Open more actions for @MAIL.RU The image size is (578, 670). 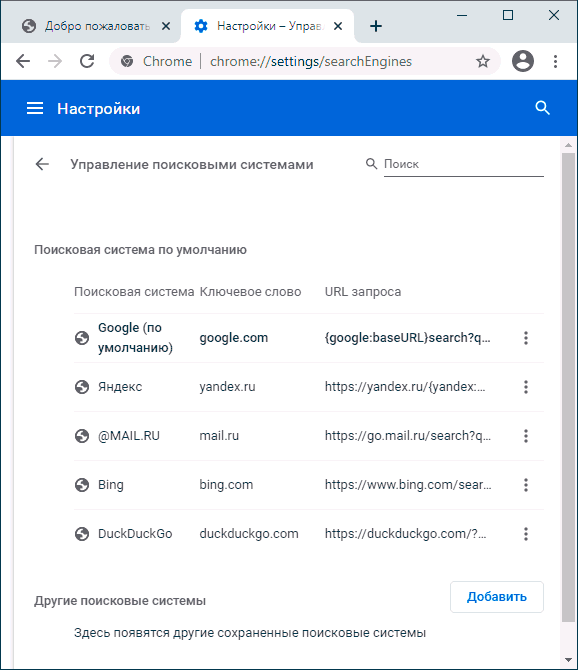point(526,436)
